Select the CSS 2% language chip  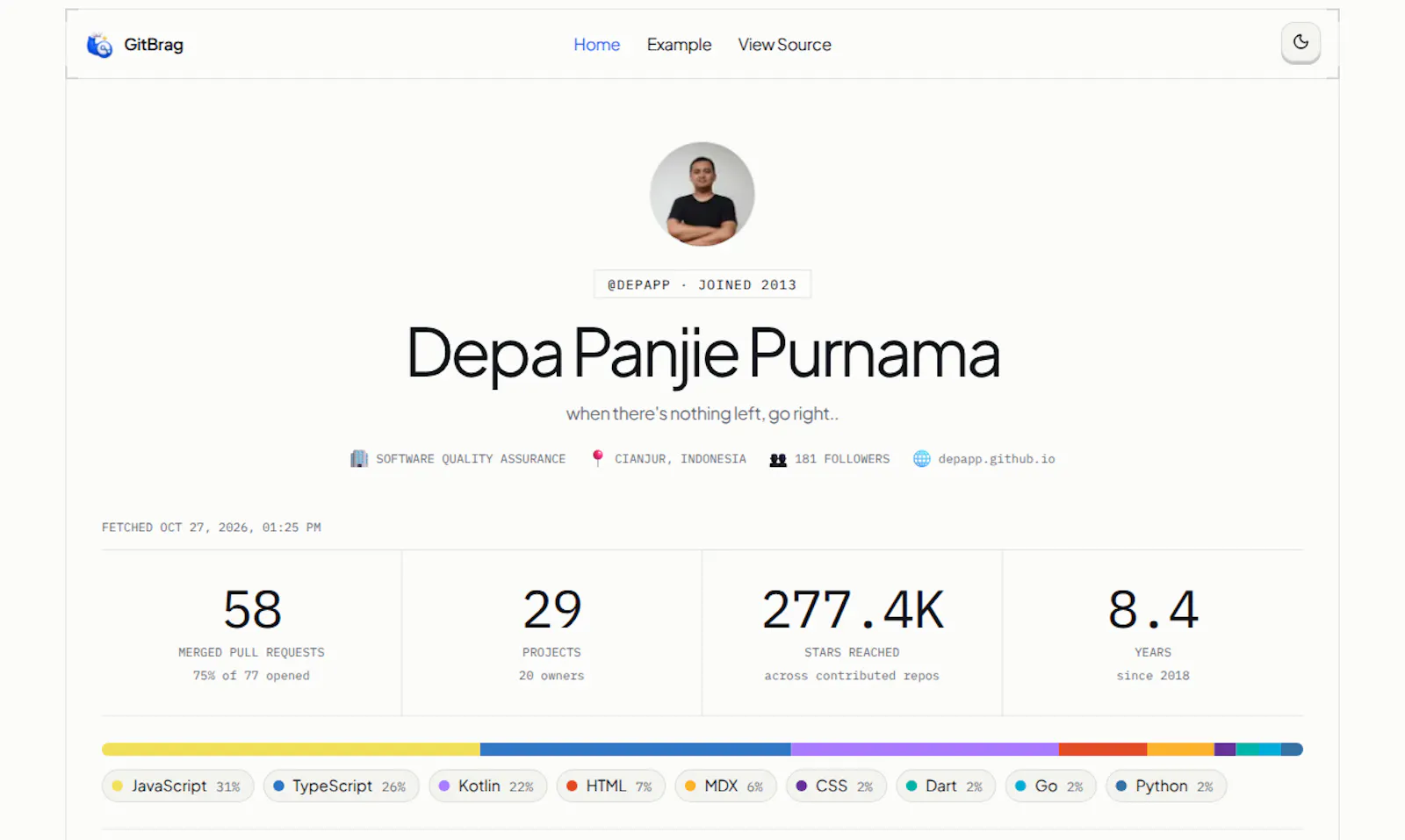tap(836, 786)
